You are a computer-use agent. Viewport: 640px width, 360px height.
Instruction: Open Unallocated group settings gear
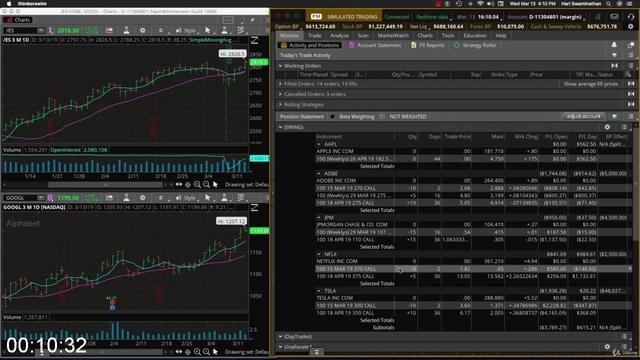pyautogui.click(x=607, y=347)
